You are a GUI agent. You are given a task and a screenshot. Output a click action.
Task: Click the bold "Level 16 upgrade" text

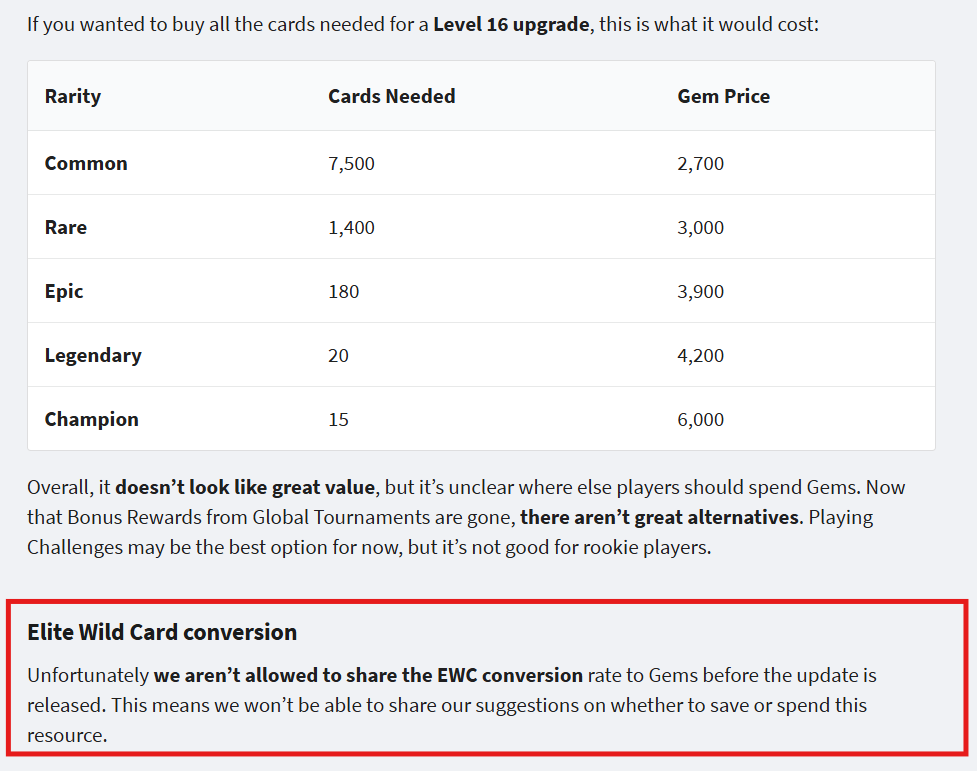coord(511,23)
